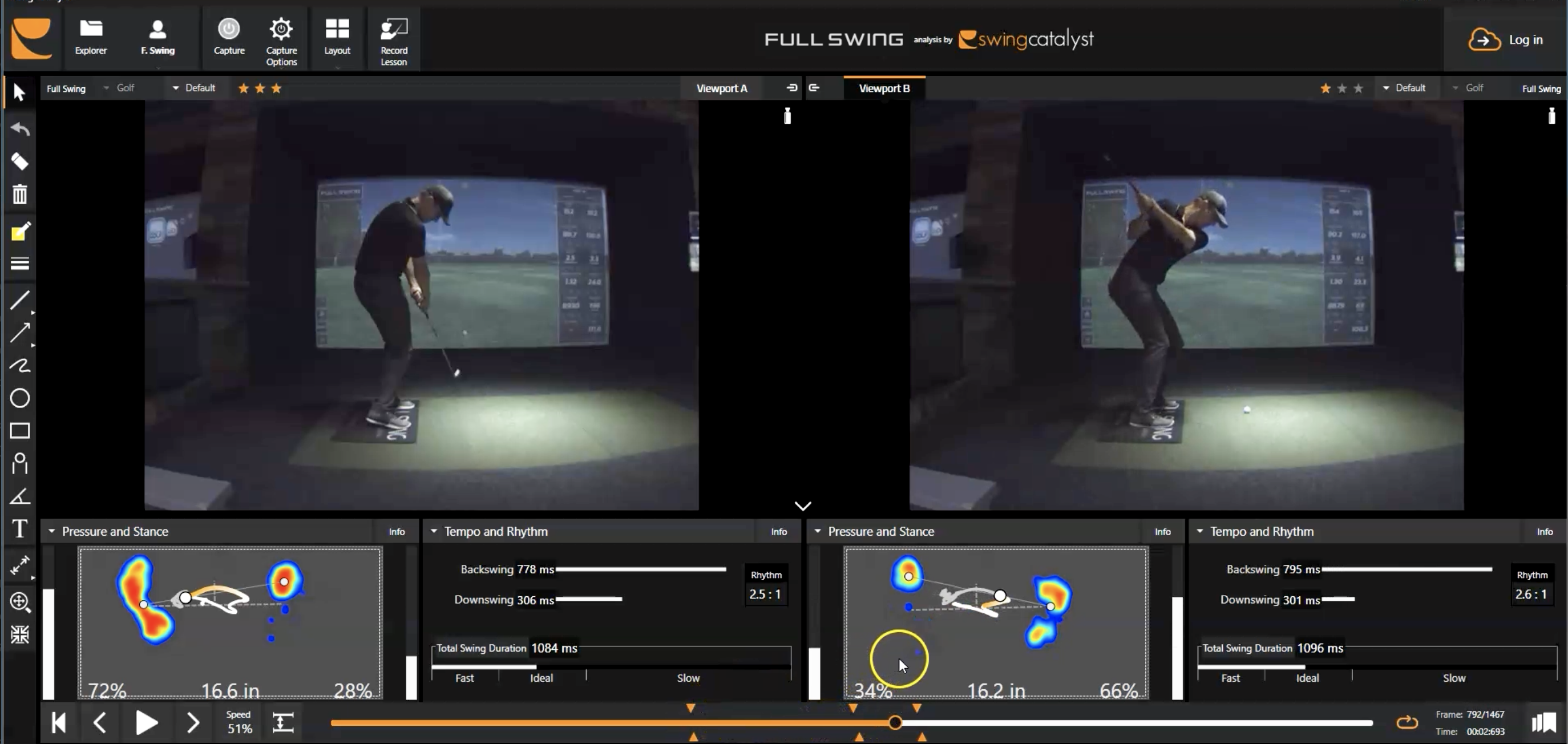
Task: Select the Angle measurement tool
Action: coord(19,496)
